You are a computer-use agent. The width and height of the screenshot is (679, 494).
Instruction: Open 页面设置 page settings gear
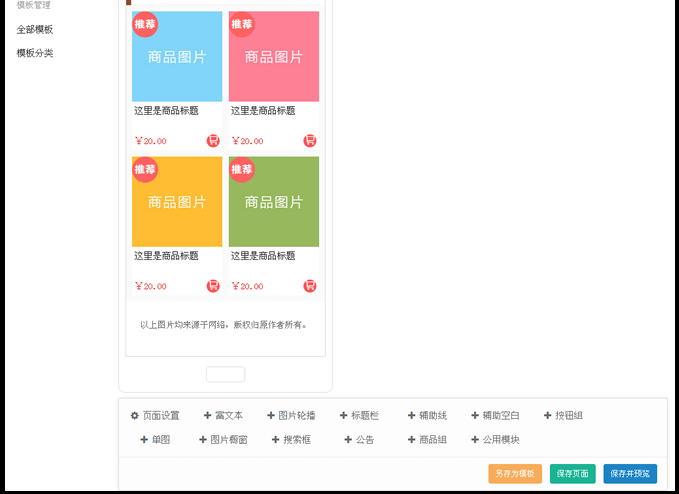point(155,415)
